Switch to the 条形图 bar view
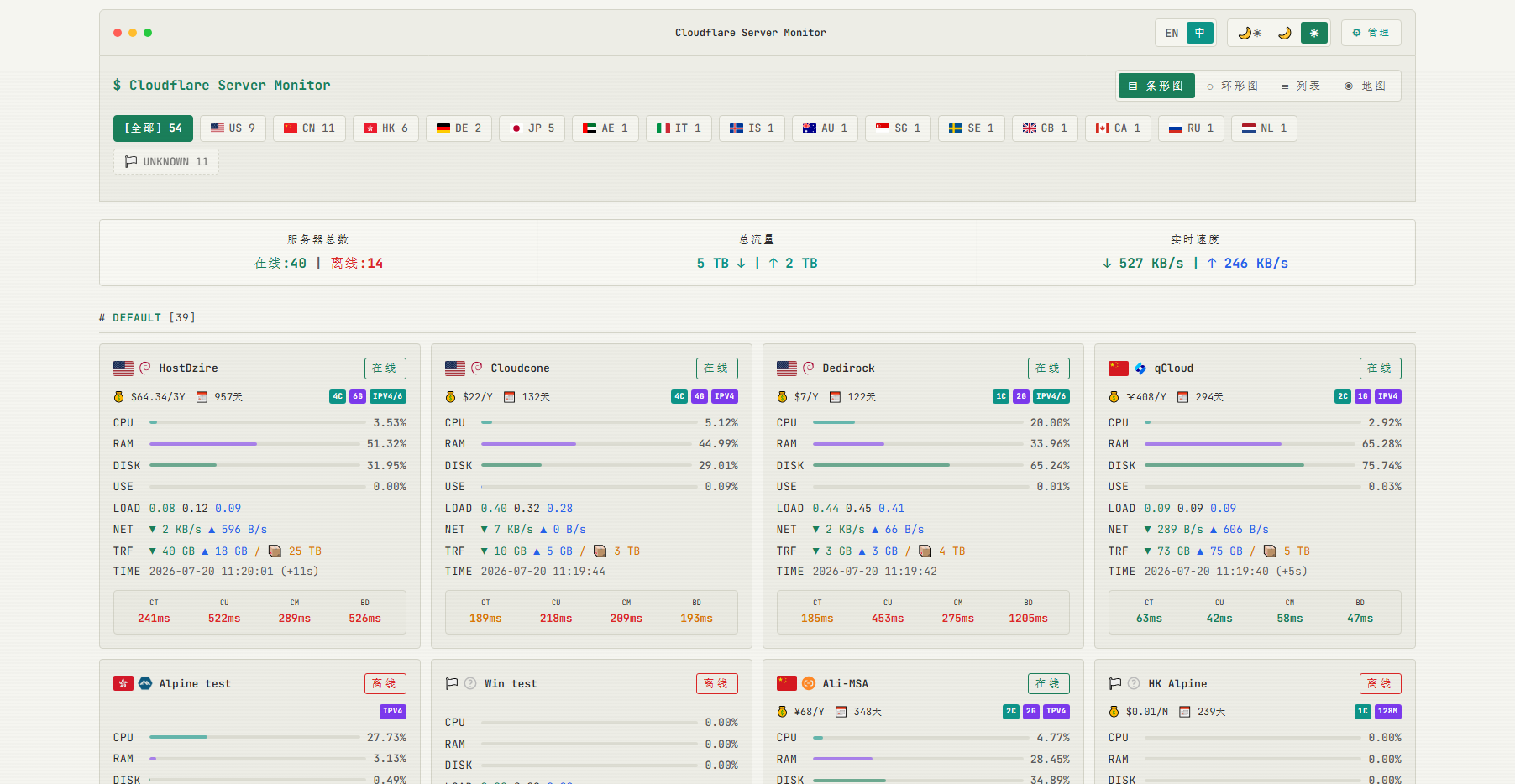The width and height of the screenshot is (1515, 784). click(x=1156, y=86)
